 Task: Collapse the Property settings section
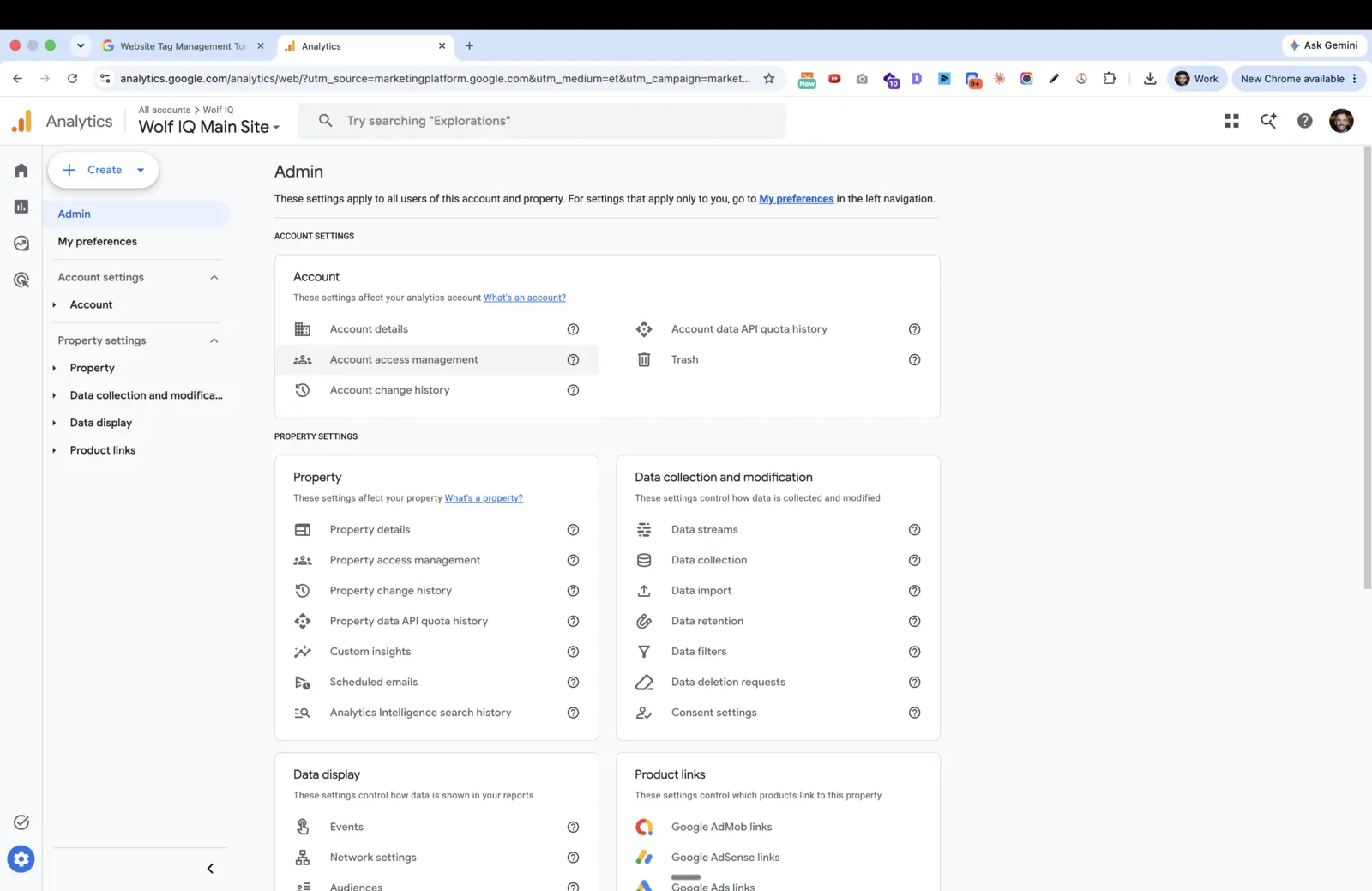tap(214, 340)
